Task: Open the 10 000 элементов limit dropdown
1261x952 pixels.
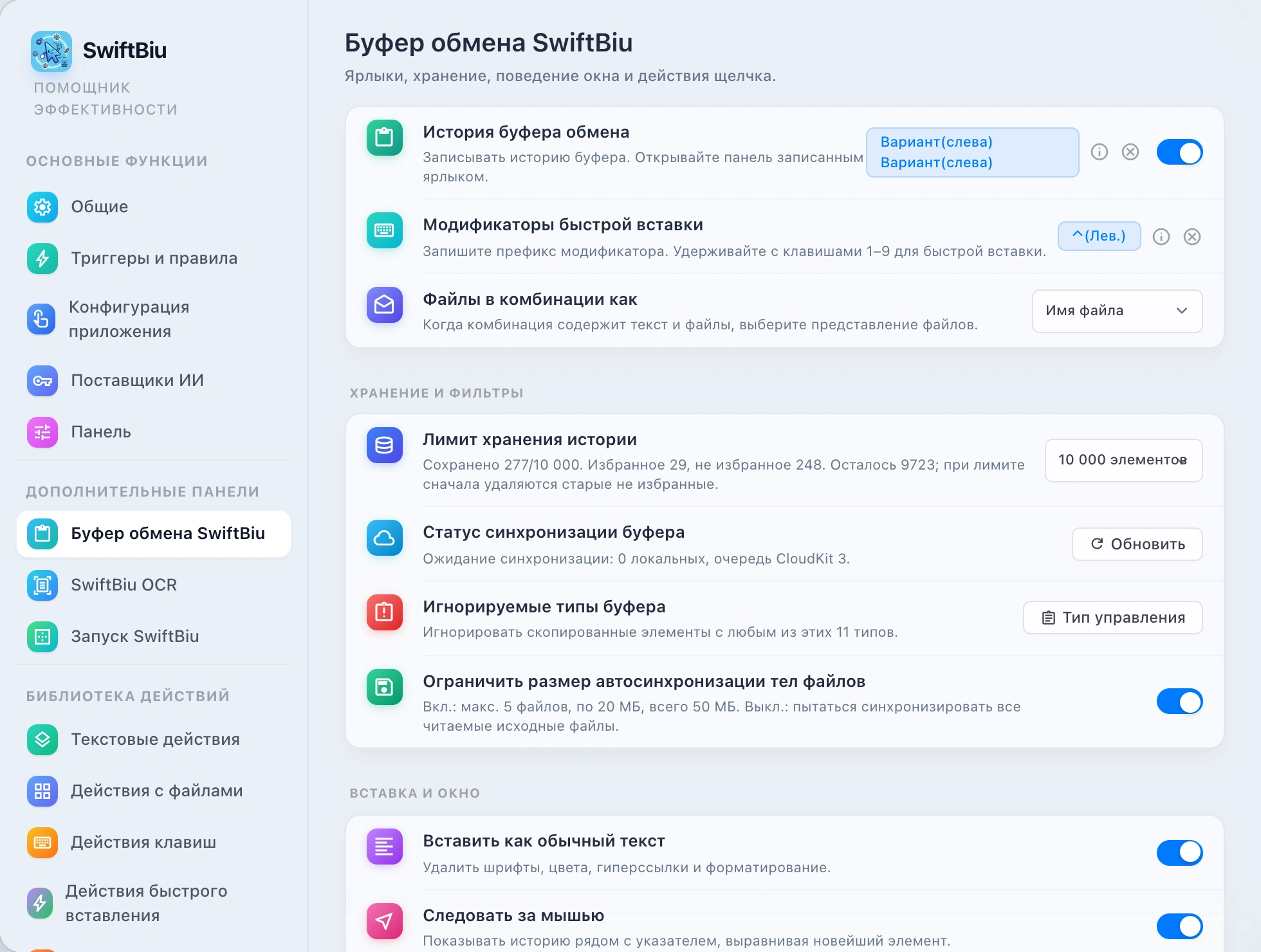Action: click(x=1124, y=461)
